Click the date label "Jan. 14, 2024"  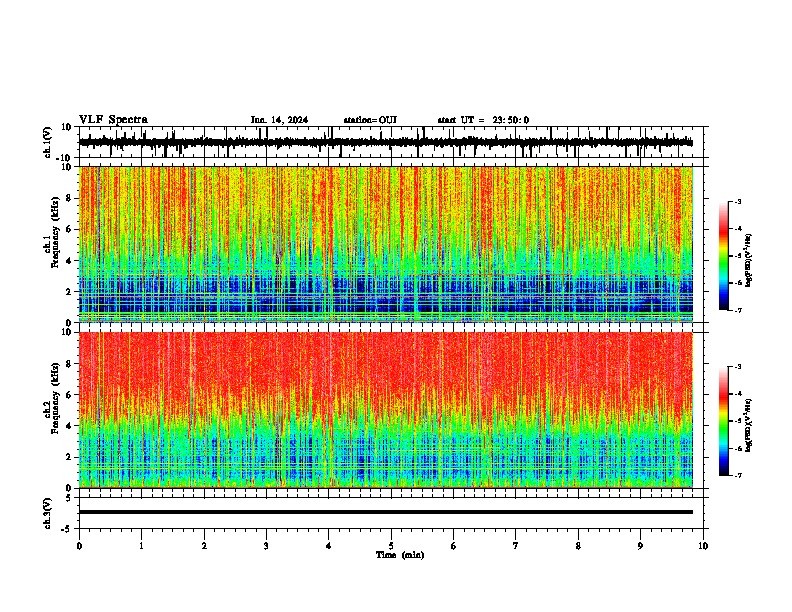tap(279, 120)
